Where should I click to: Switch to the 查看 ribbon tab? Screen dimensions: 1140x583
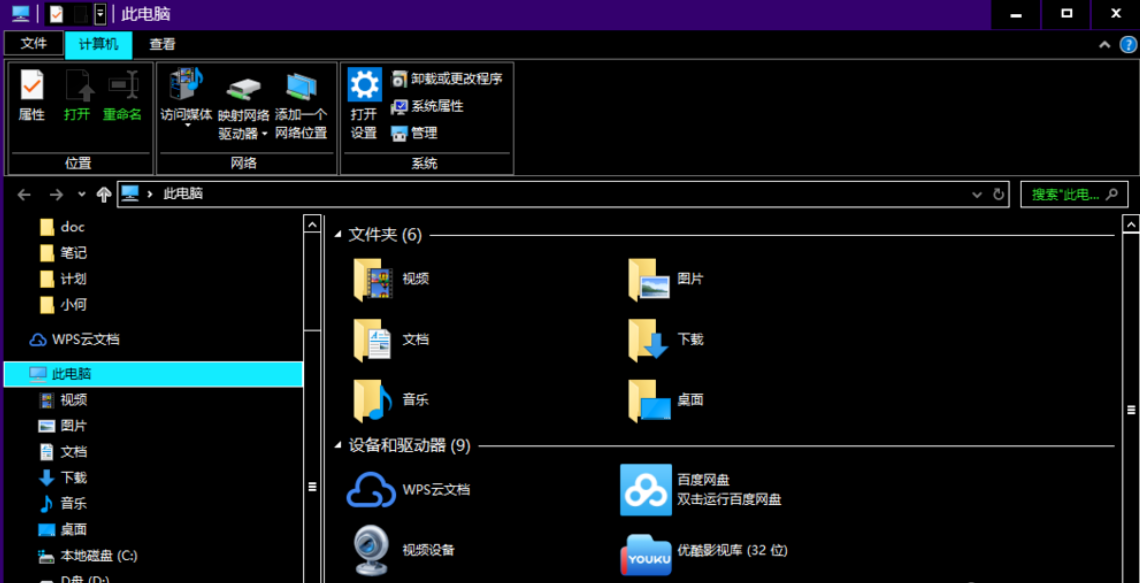click(x=163, y=44)
